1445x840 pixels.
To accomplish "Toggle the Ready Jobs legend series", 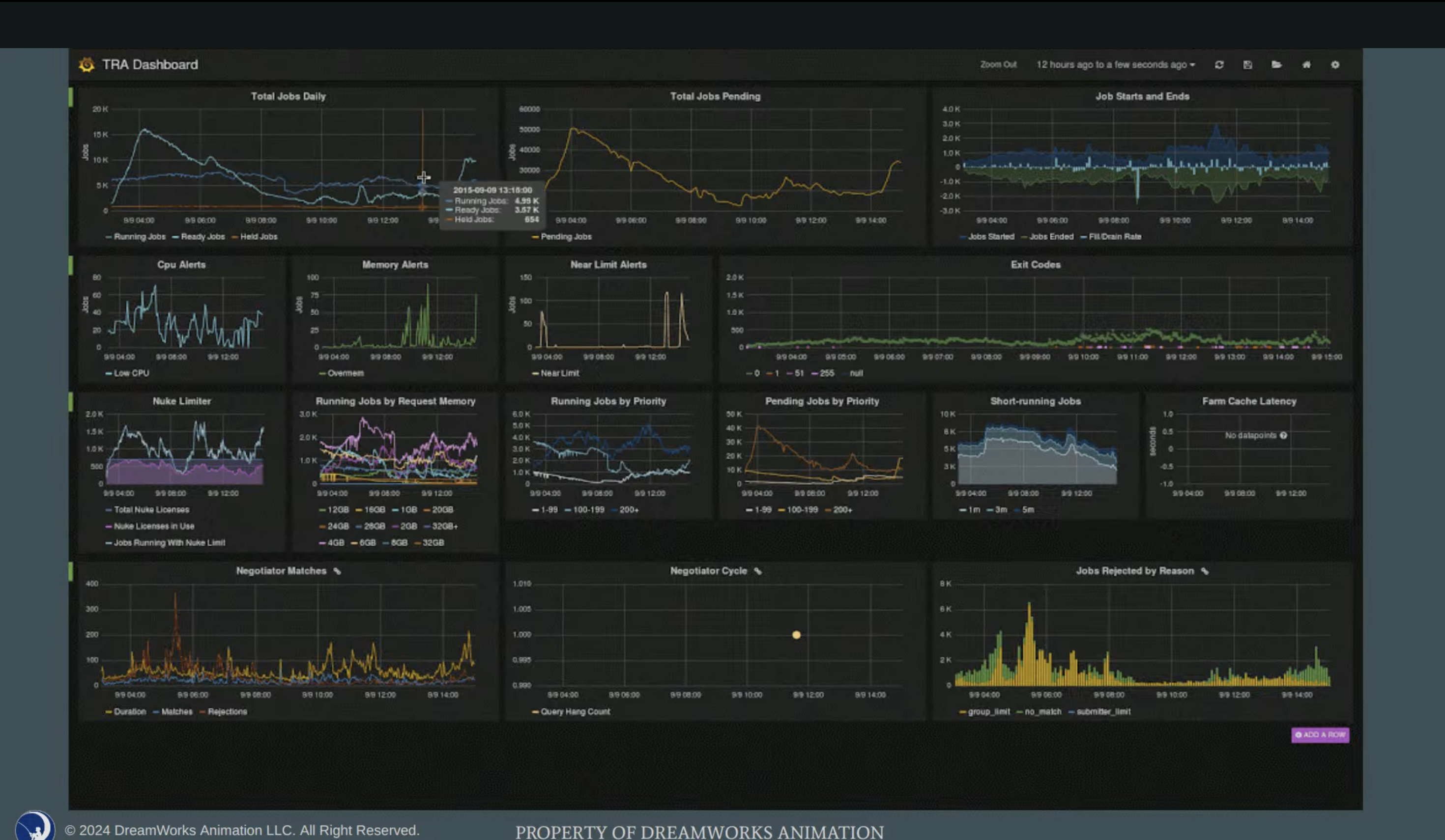I will [202, 237].
